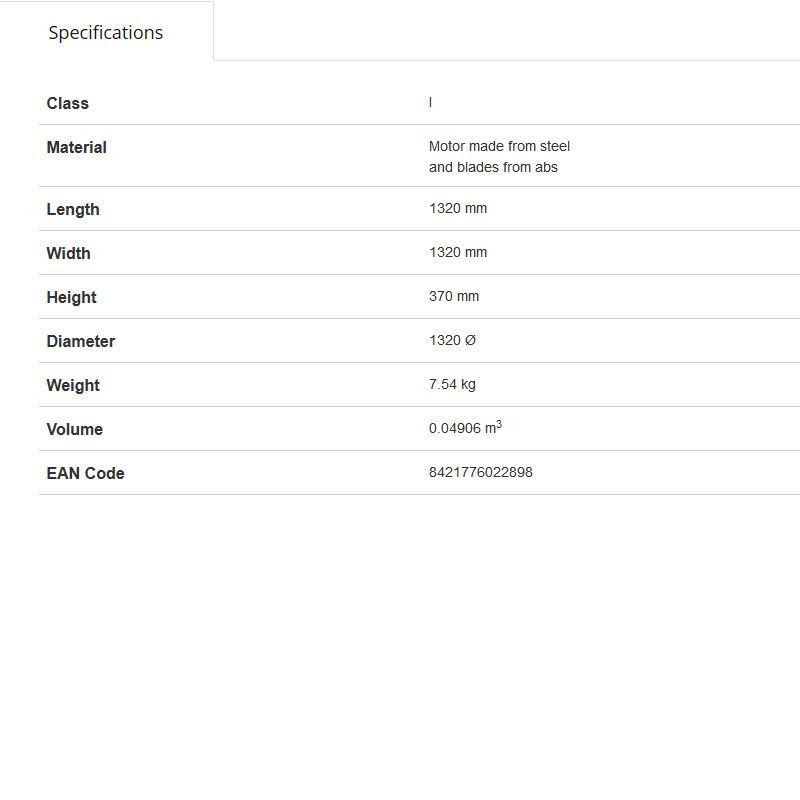Click the Height value 370 mm

(454, 296)
